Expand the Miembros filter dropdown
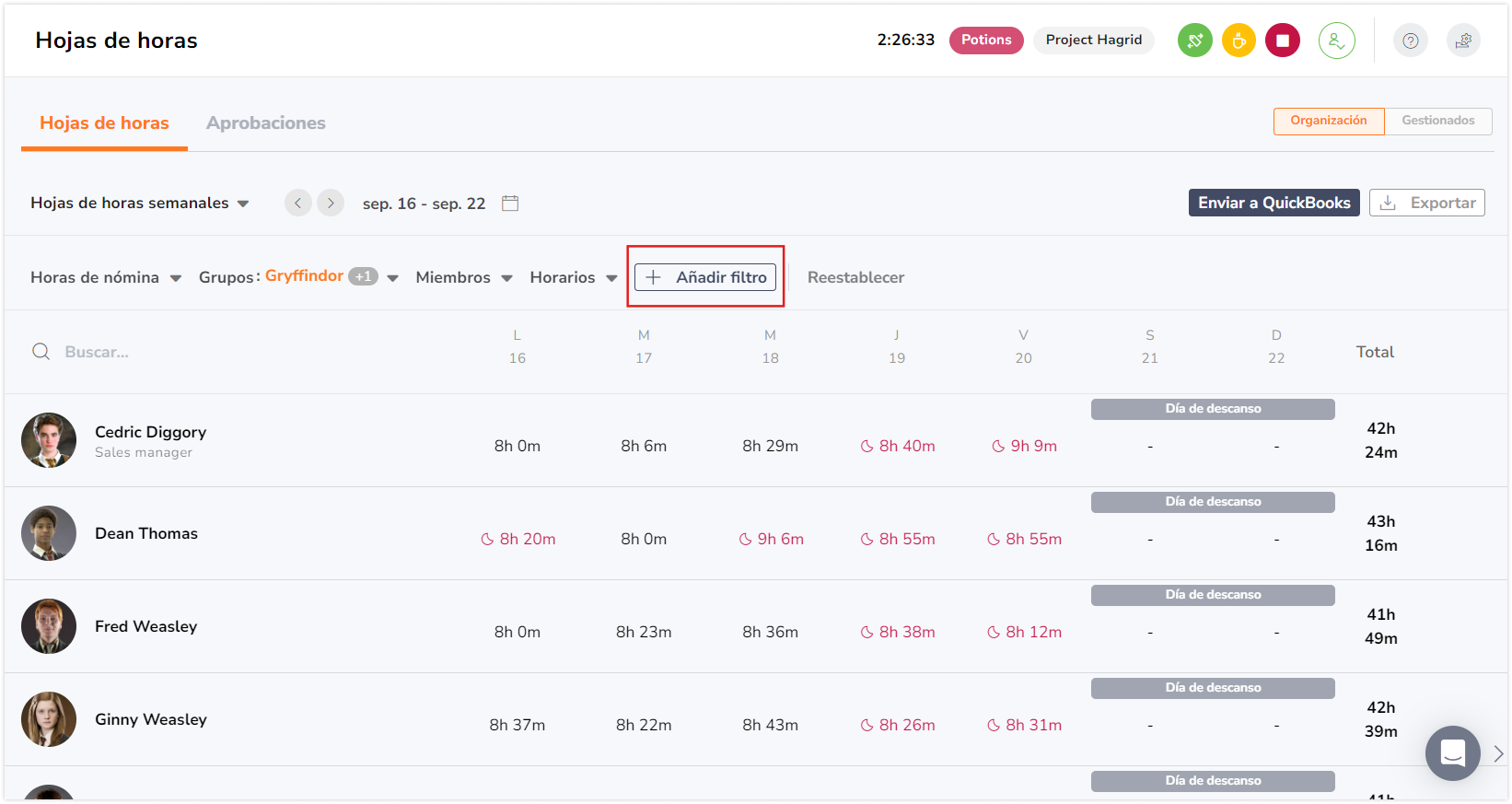 [x=464, y=277]
